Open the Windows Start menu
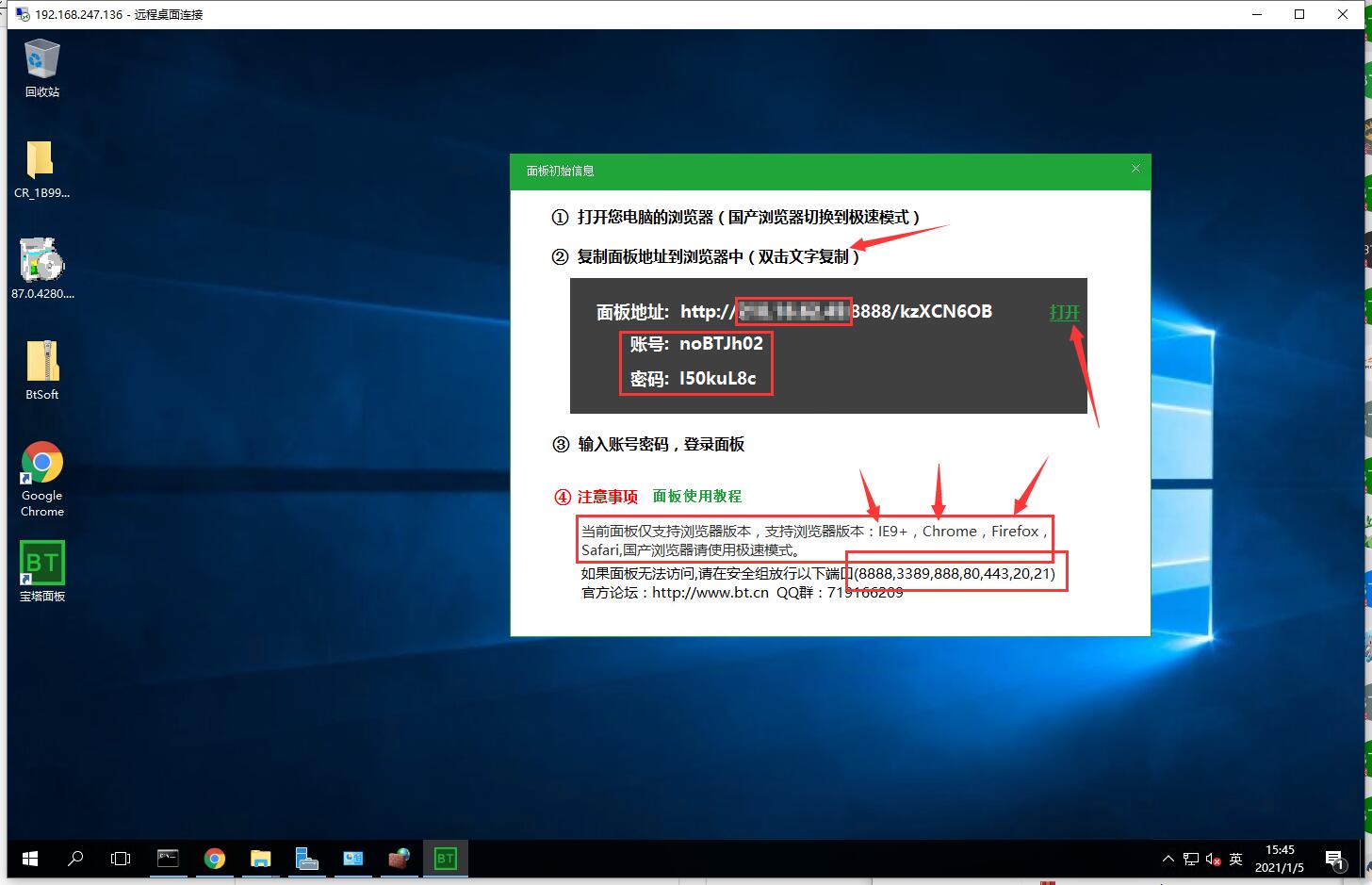1372x885 pixels. pyautogui.click(x=30, y=859)
